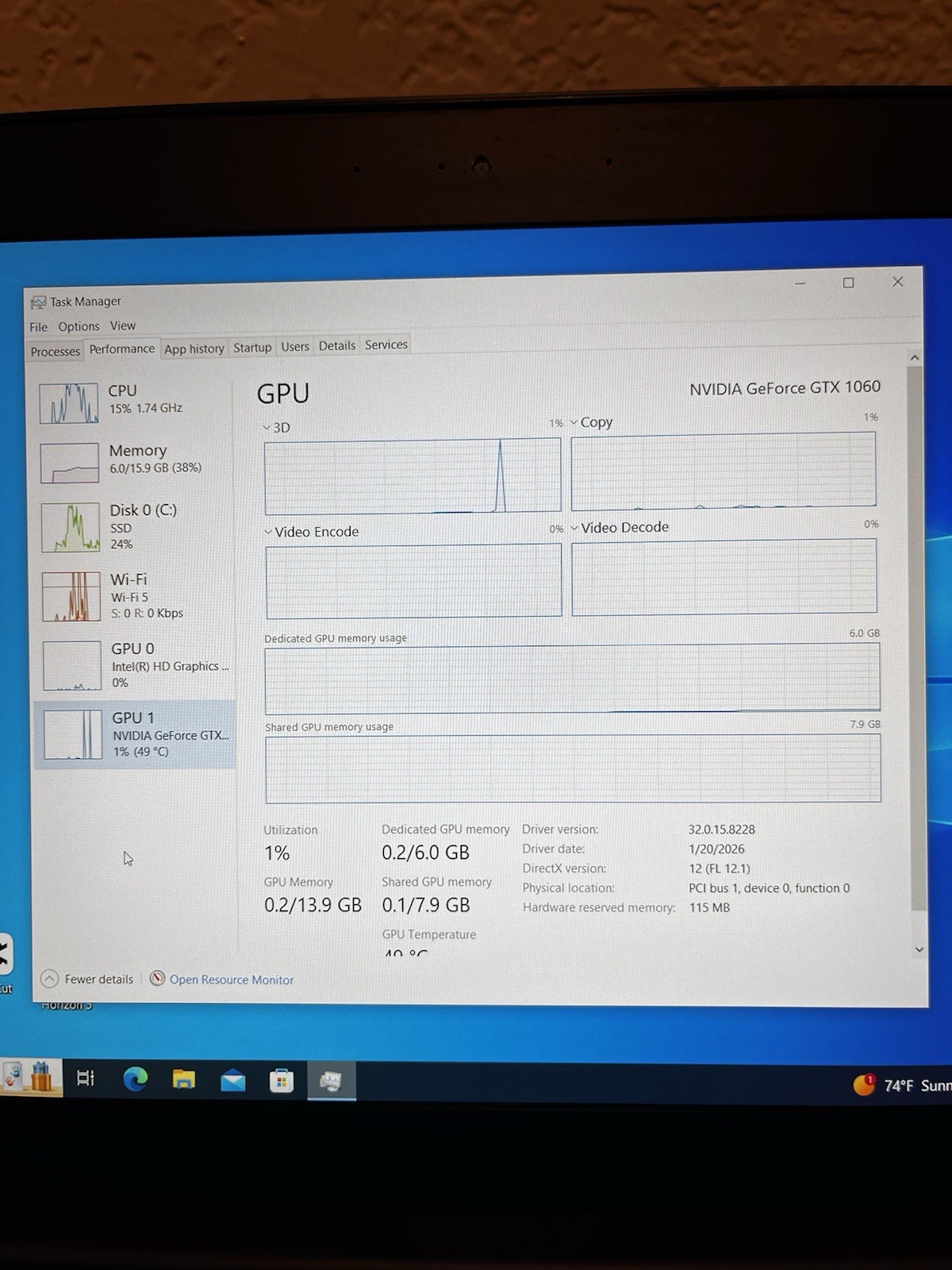Switch to the Startup tab
Screen dimensions: 952x1270
(252, 348)
